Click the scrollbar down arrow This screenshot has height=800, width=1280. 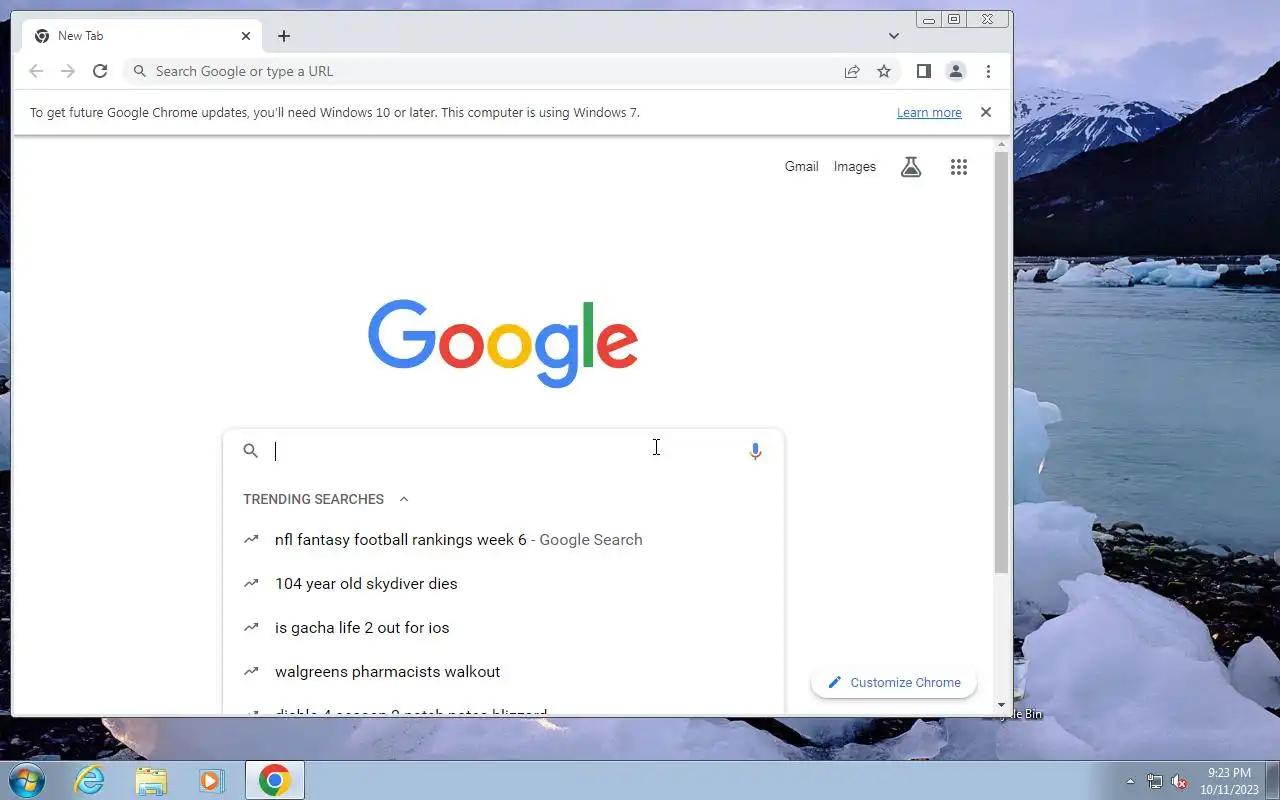pos(1002,706)
